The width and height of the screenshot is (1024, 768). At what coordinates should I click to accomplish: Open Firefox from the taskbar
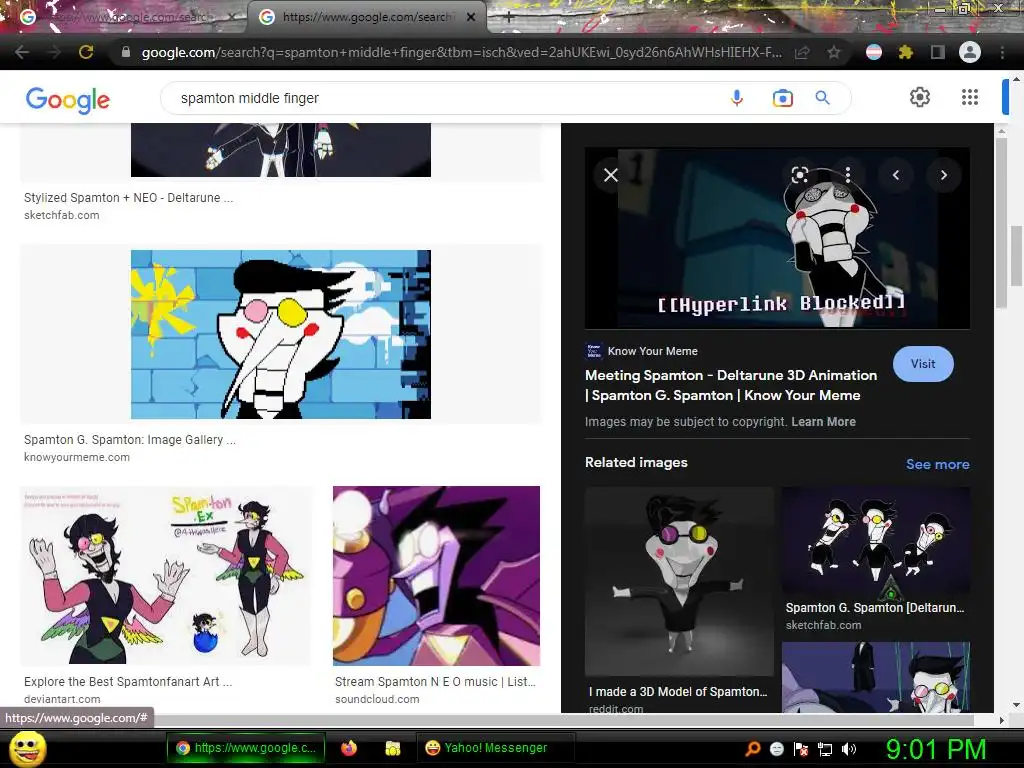(x=349, y=748)
